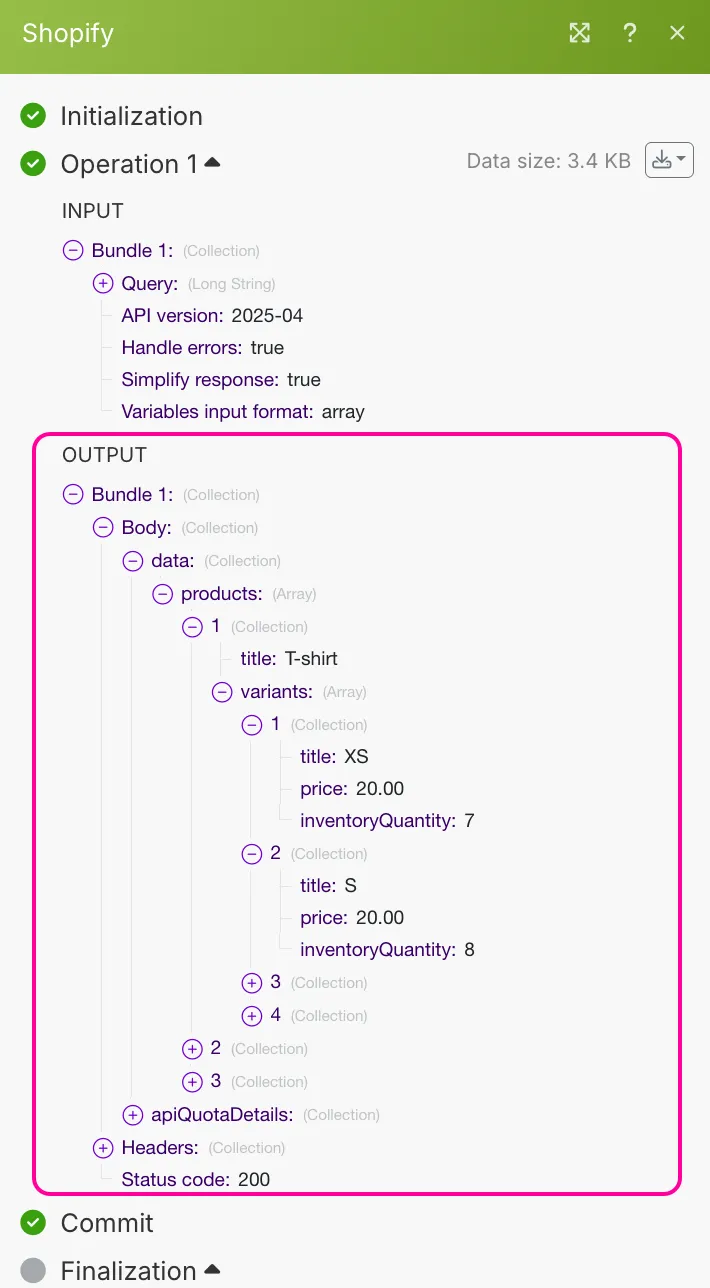Expand the Headers collection
Viewport: 710px width, 1288px height.
tap(103, 1147)
